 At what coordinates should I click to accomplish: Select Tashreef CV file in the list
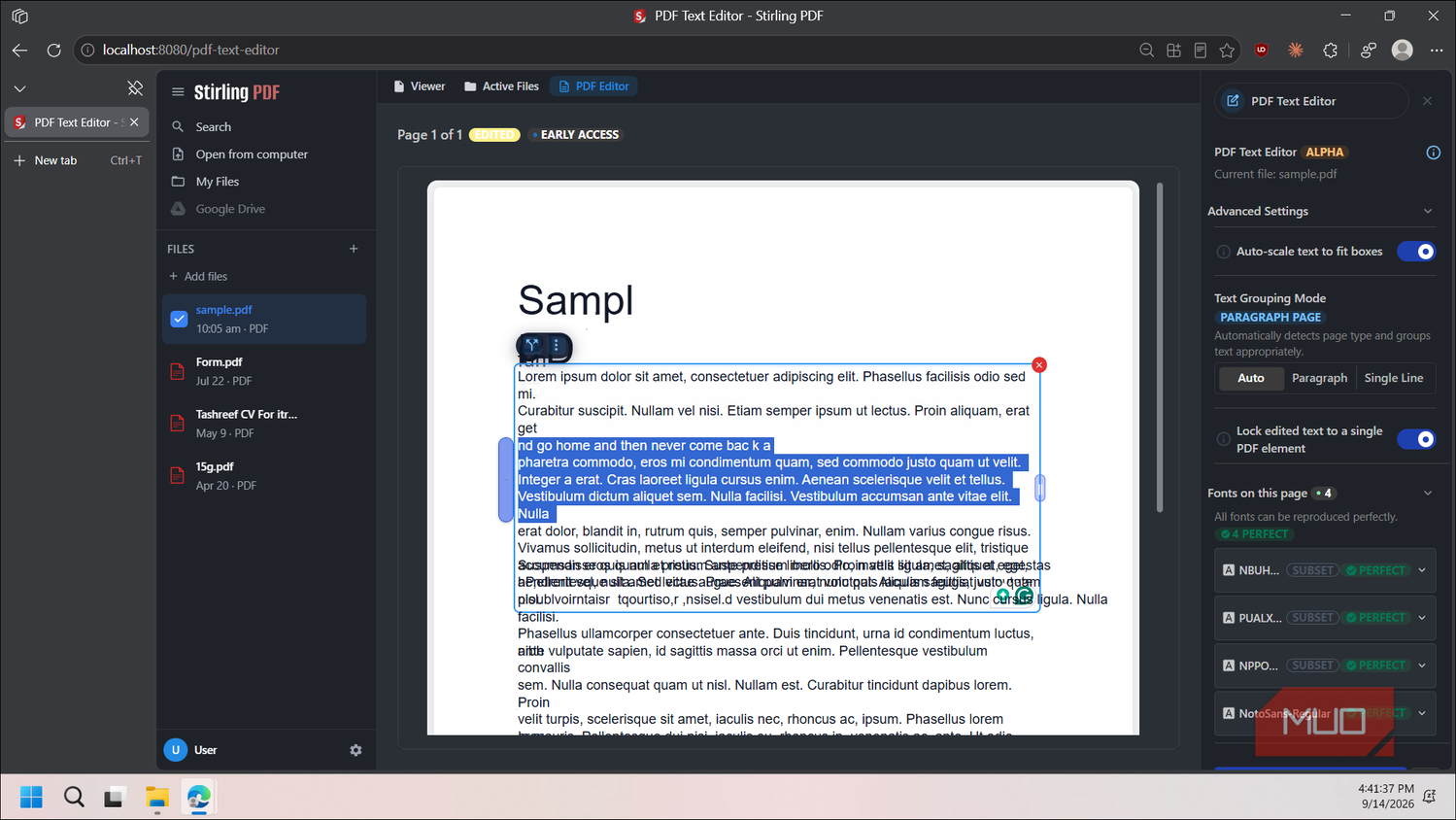pyautogui.click(x=264, y=424)
